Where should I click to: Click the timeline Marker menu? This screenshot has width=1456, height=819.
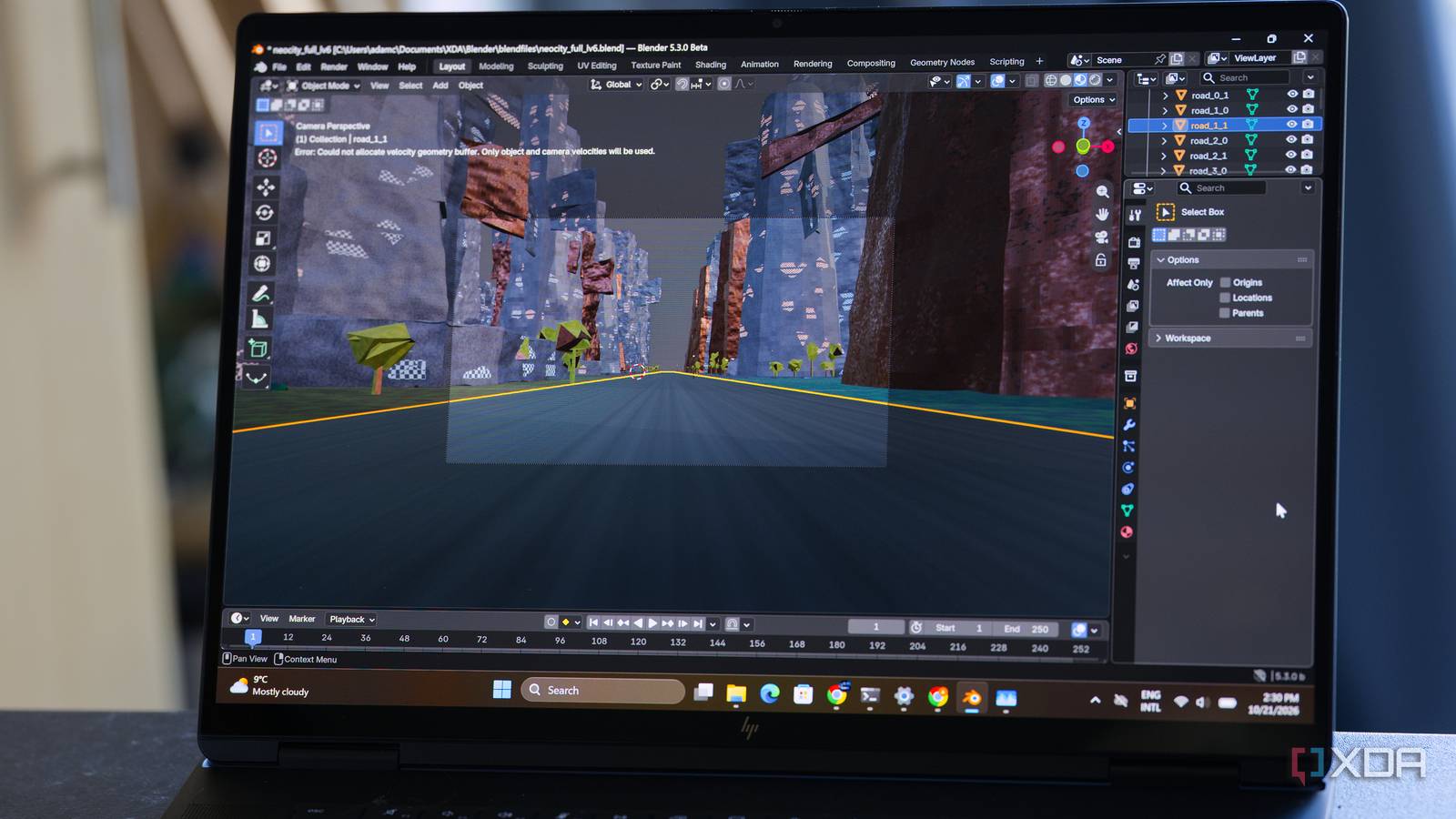click(302, 619)
